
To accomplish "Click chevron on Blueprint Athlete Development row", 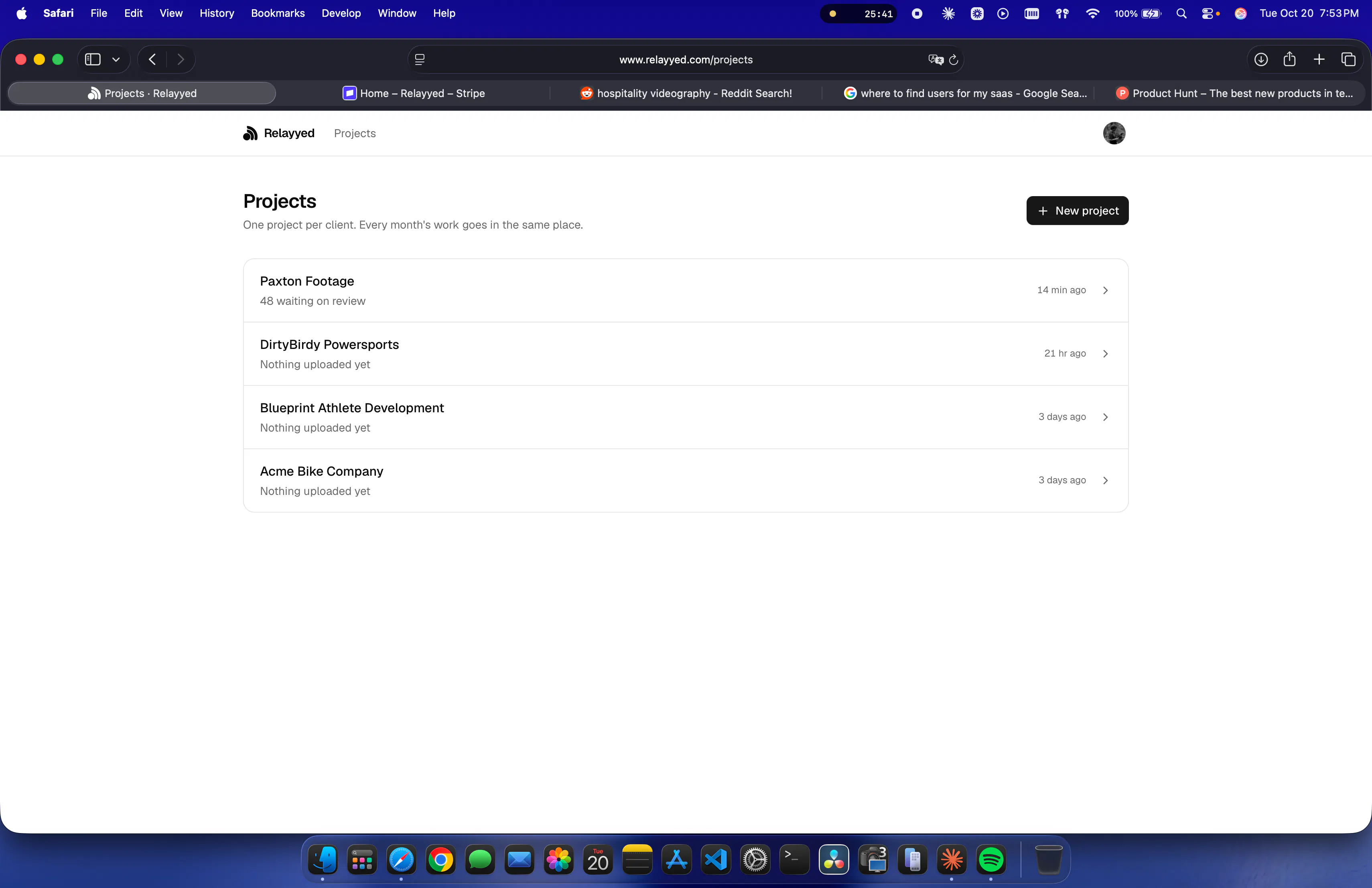I will point(1105,417).
